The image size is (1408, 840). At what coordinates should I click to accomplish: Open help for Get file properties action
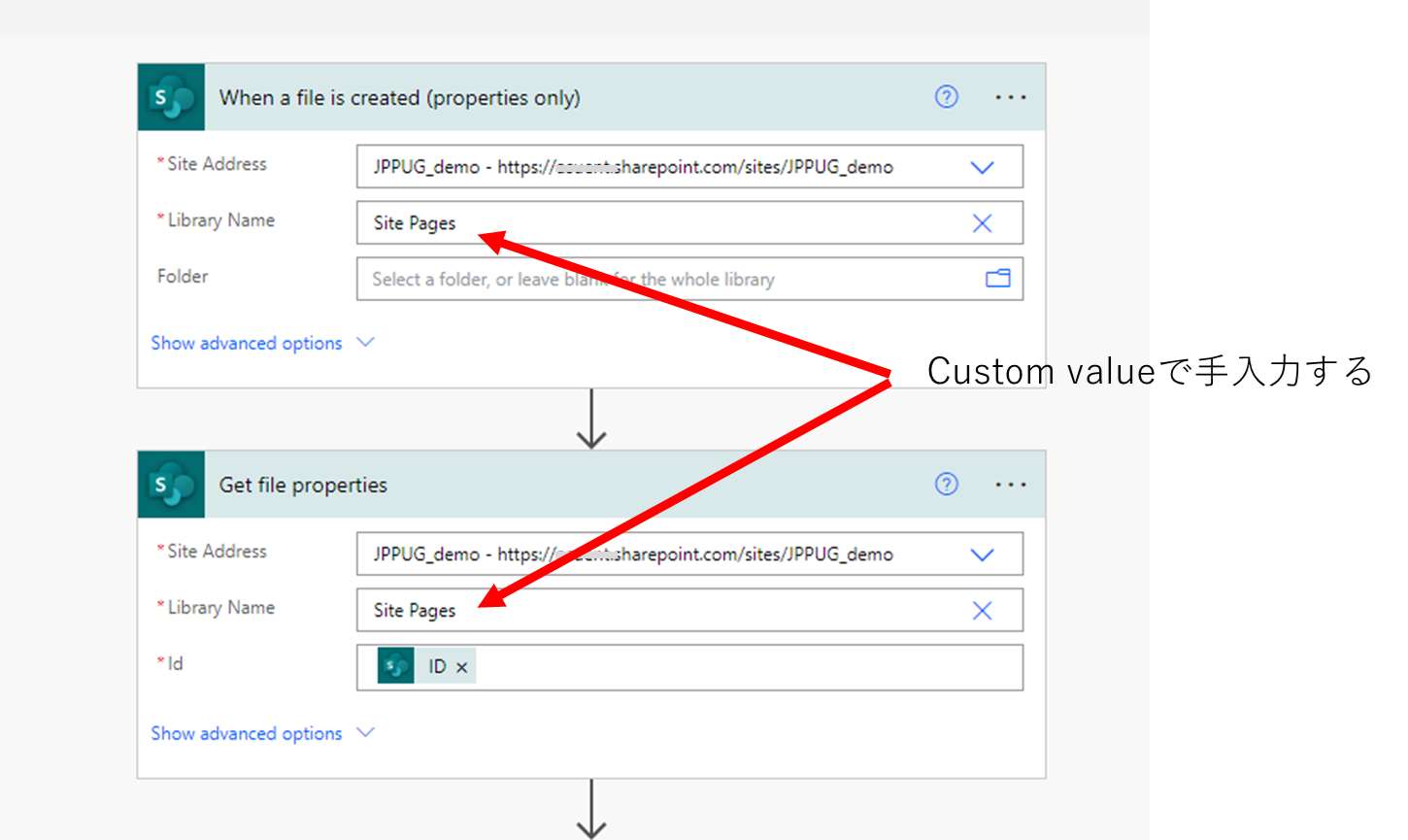point(947,485)
